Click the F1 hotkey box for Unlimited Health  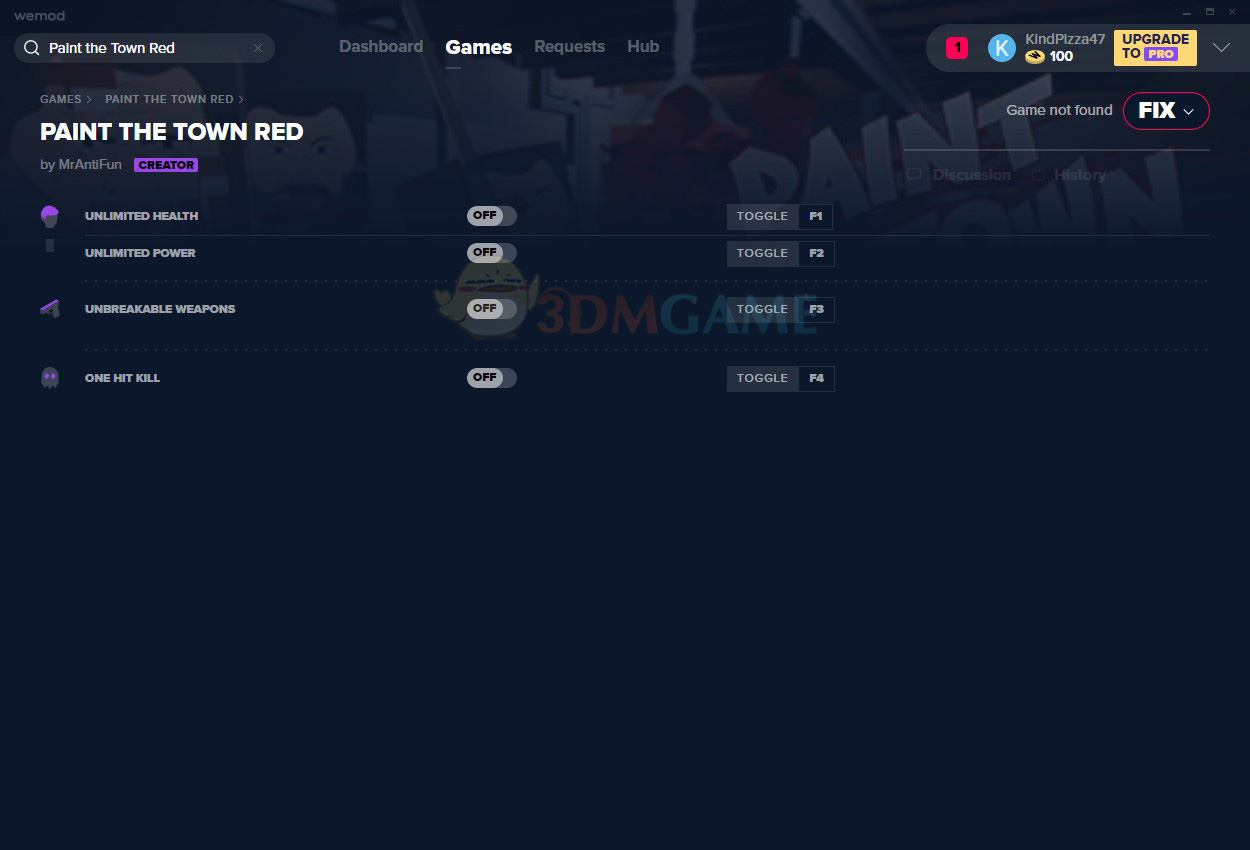(816, 216)
